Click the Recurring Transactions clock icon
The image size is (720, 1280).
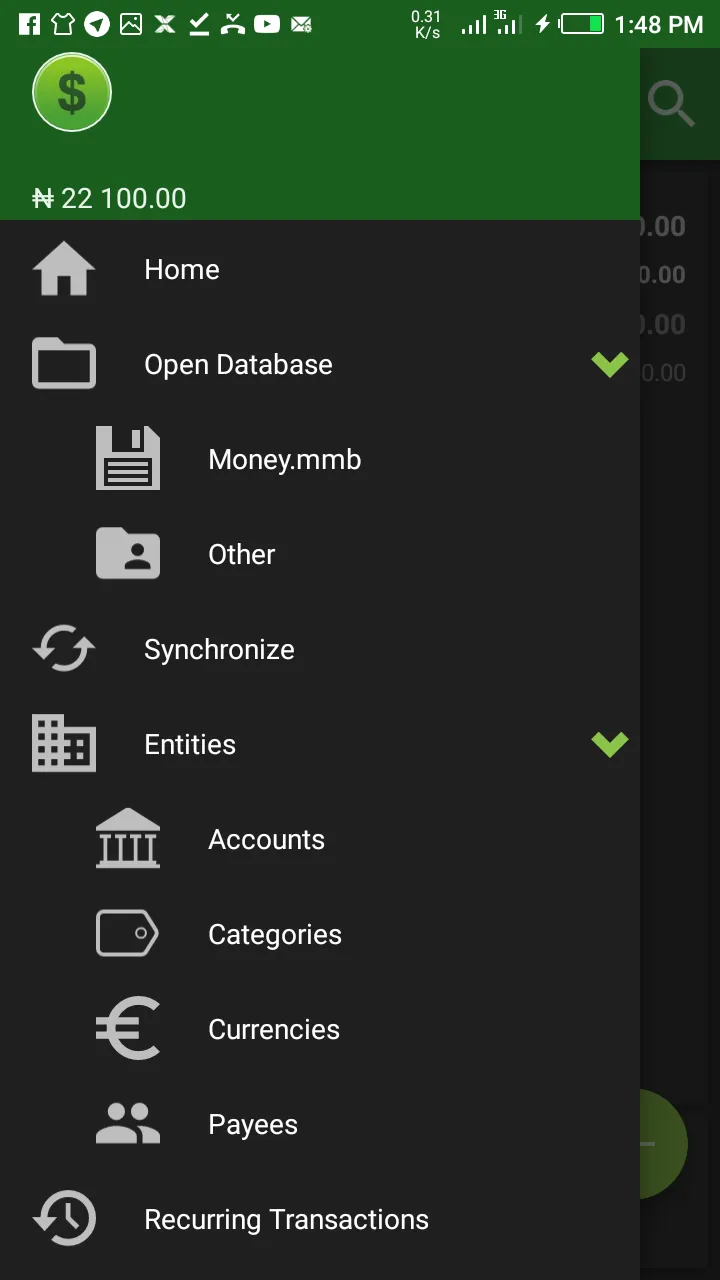coord(64,1219)
